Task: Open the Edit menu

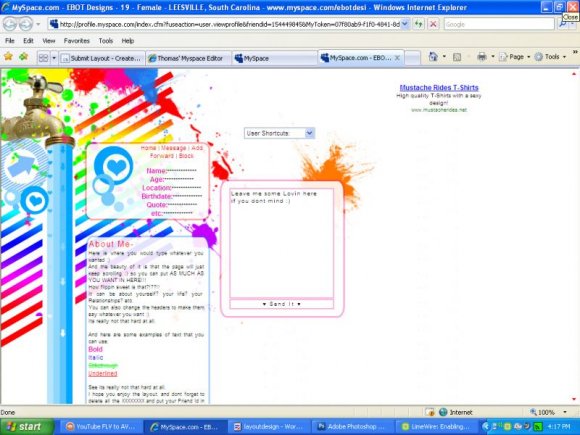Action: (28, 41)
